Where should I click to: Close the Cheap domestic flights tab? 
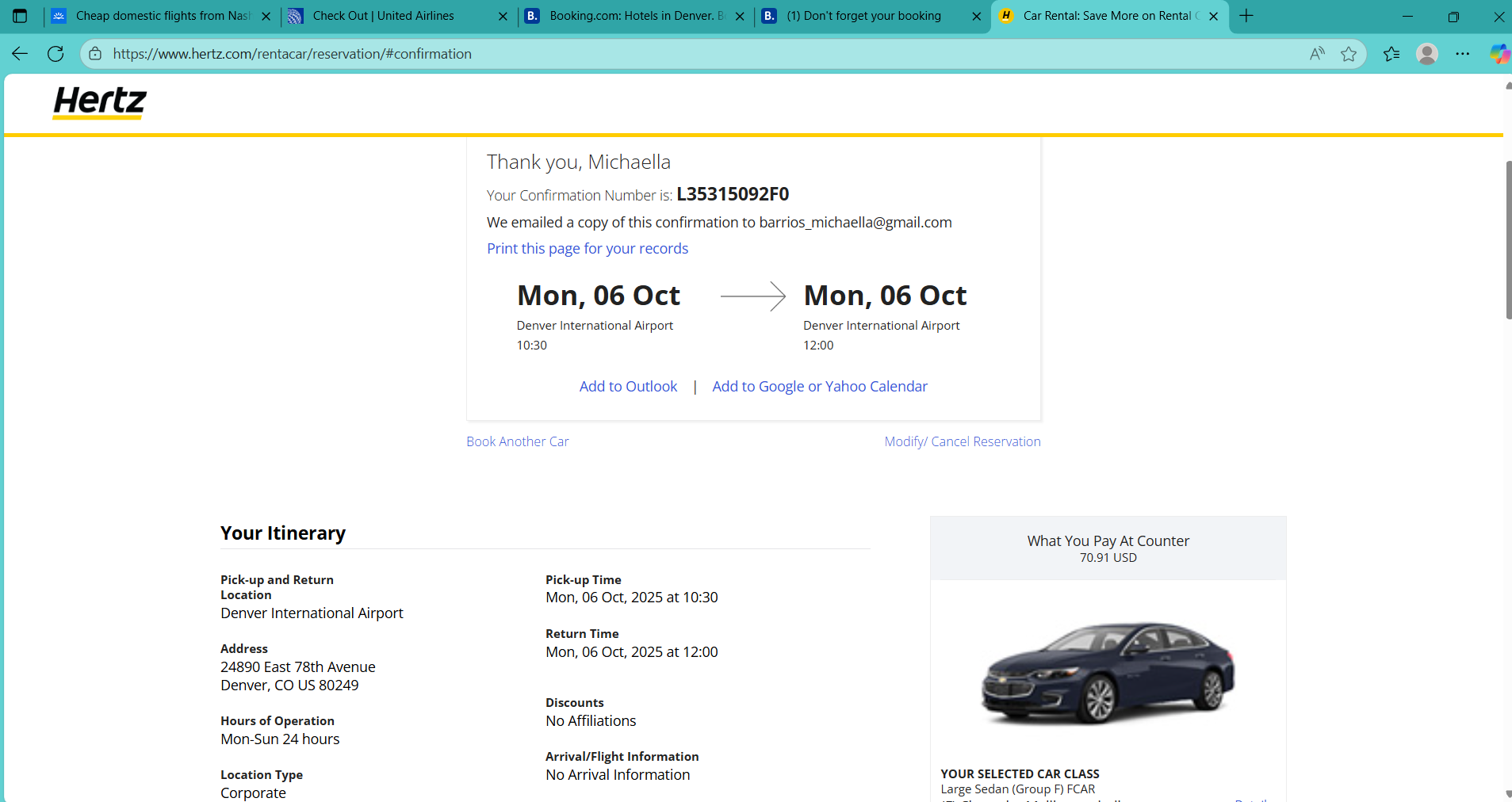266,16
